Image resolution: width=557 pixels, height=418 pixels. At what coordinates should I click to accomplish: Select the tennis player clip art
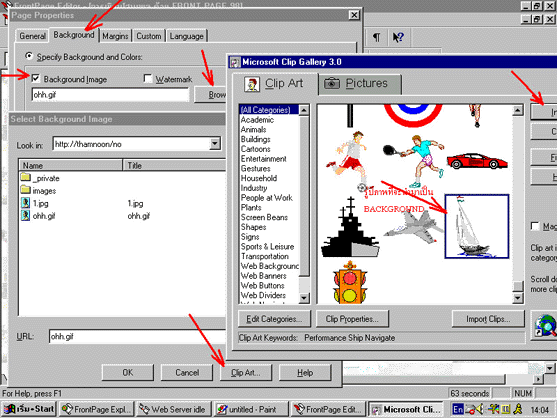[x=415, y=161]
